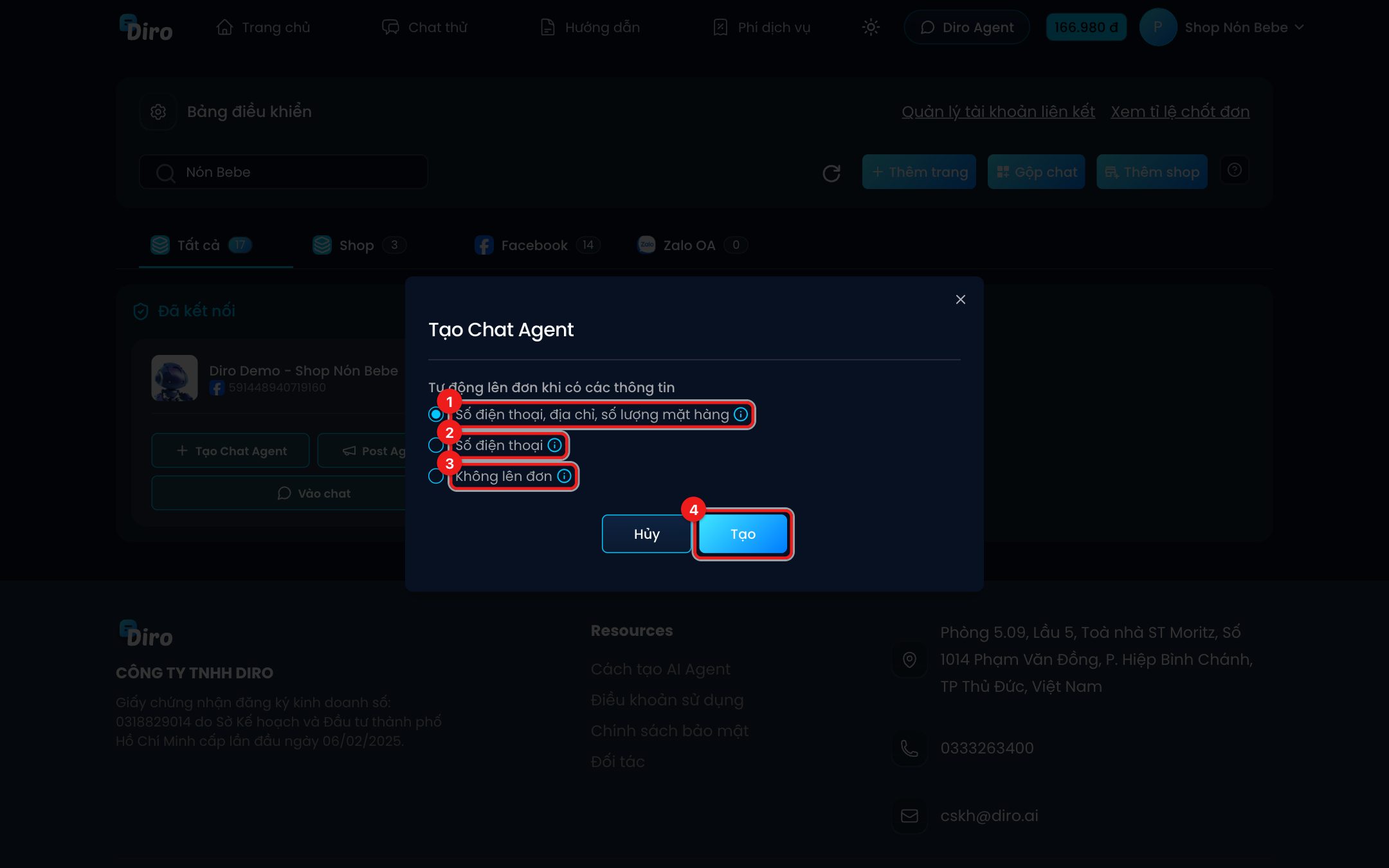Open 'Cách tạo AI Agent' footer link
1389x868 pixels.
click(660, 669)
